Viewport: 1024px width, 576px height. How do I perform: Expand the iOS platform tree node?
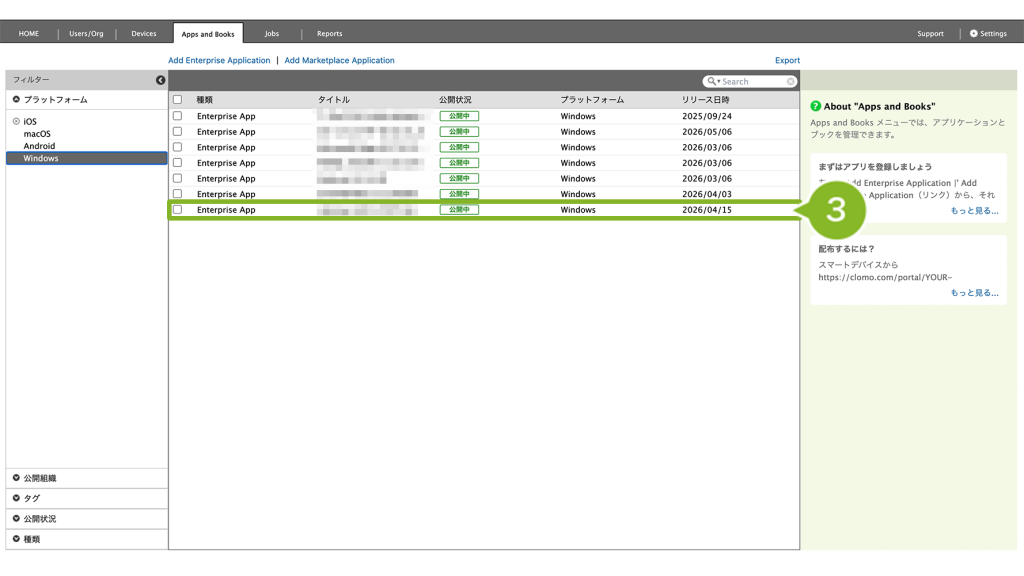16,121
